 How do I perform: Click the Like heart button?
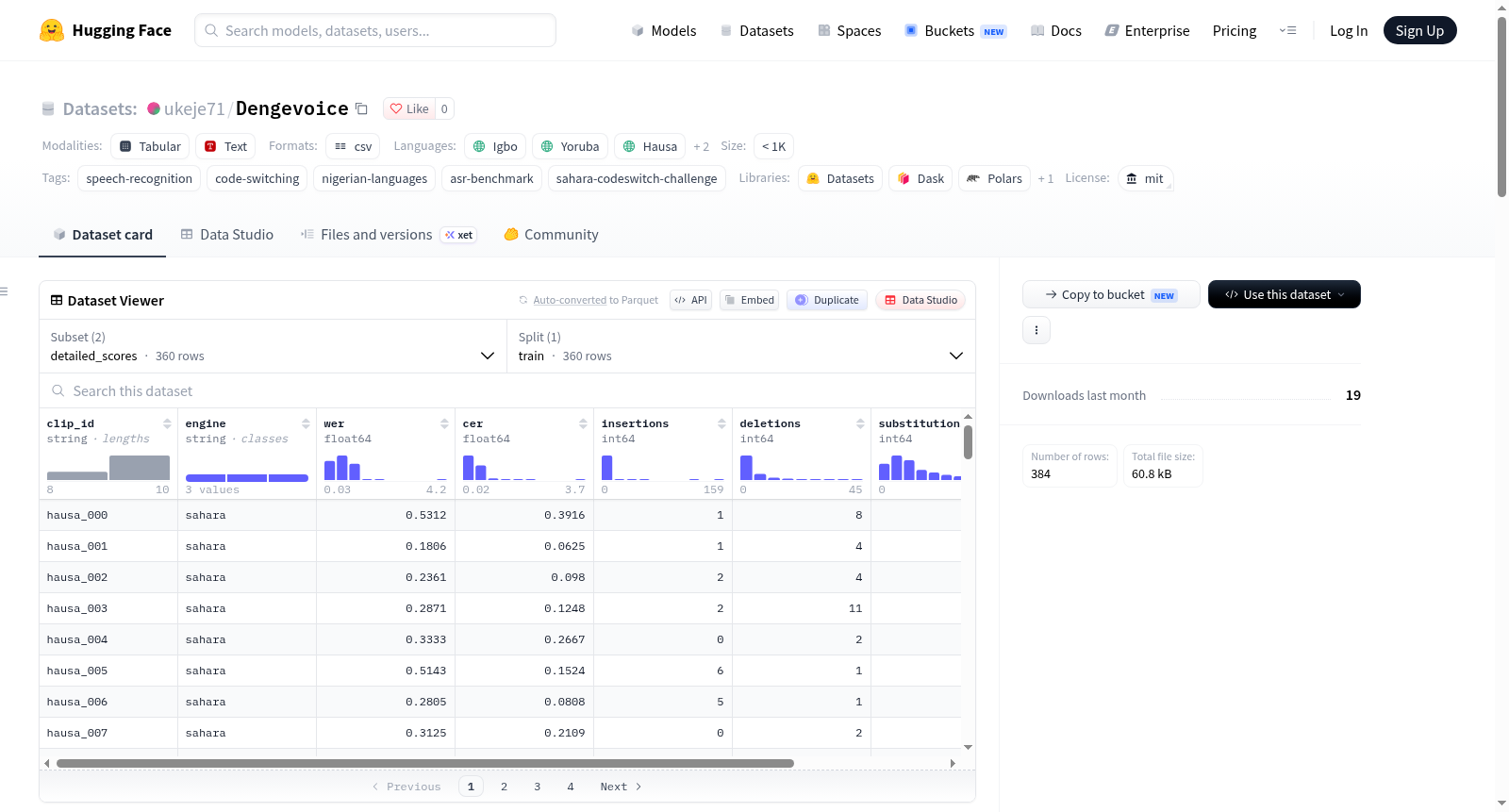coord(409,108)
